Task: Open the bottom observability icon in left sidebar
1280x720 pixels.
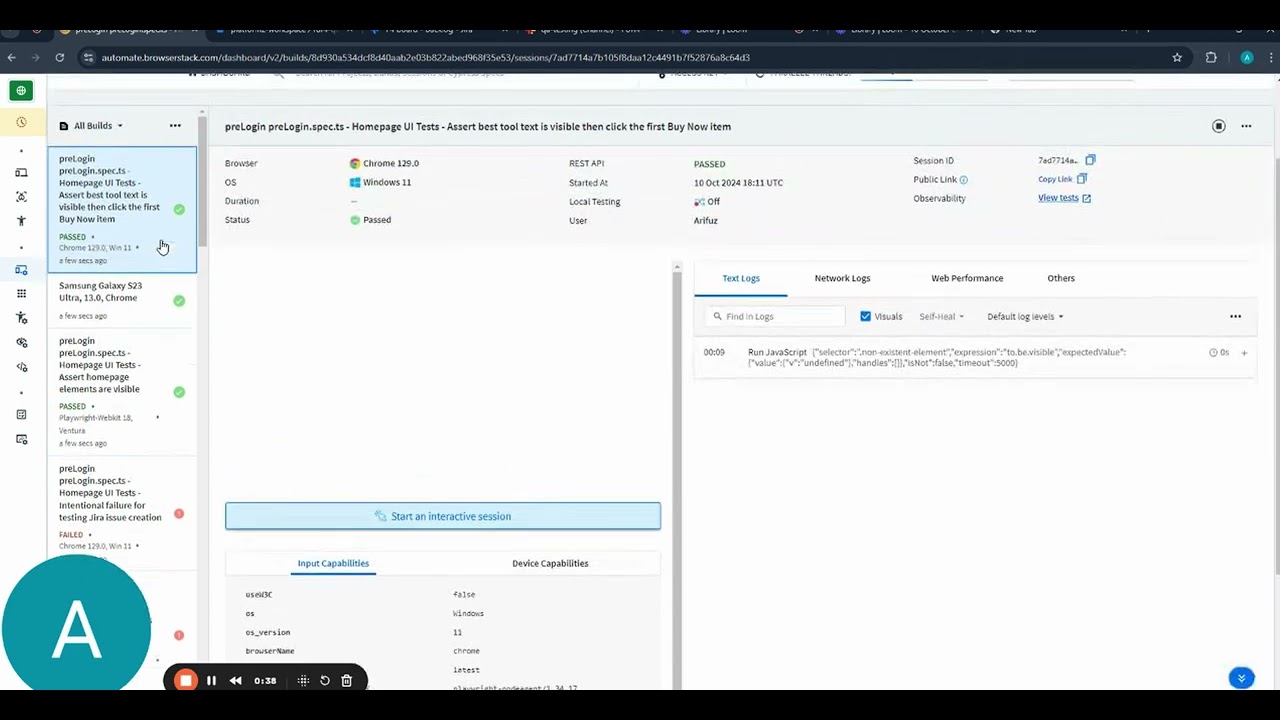Action: point(21,440)
